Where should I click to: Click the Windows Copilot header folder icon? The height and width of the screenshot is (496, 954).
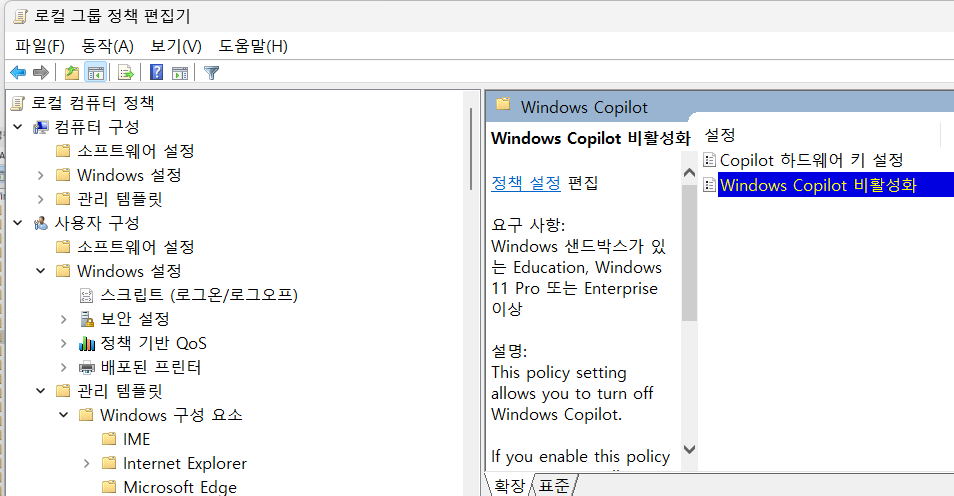pos(503,104)
